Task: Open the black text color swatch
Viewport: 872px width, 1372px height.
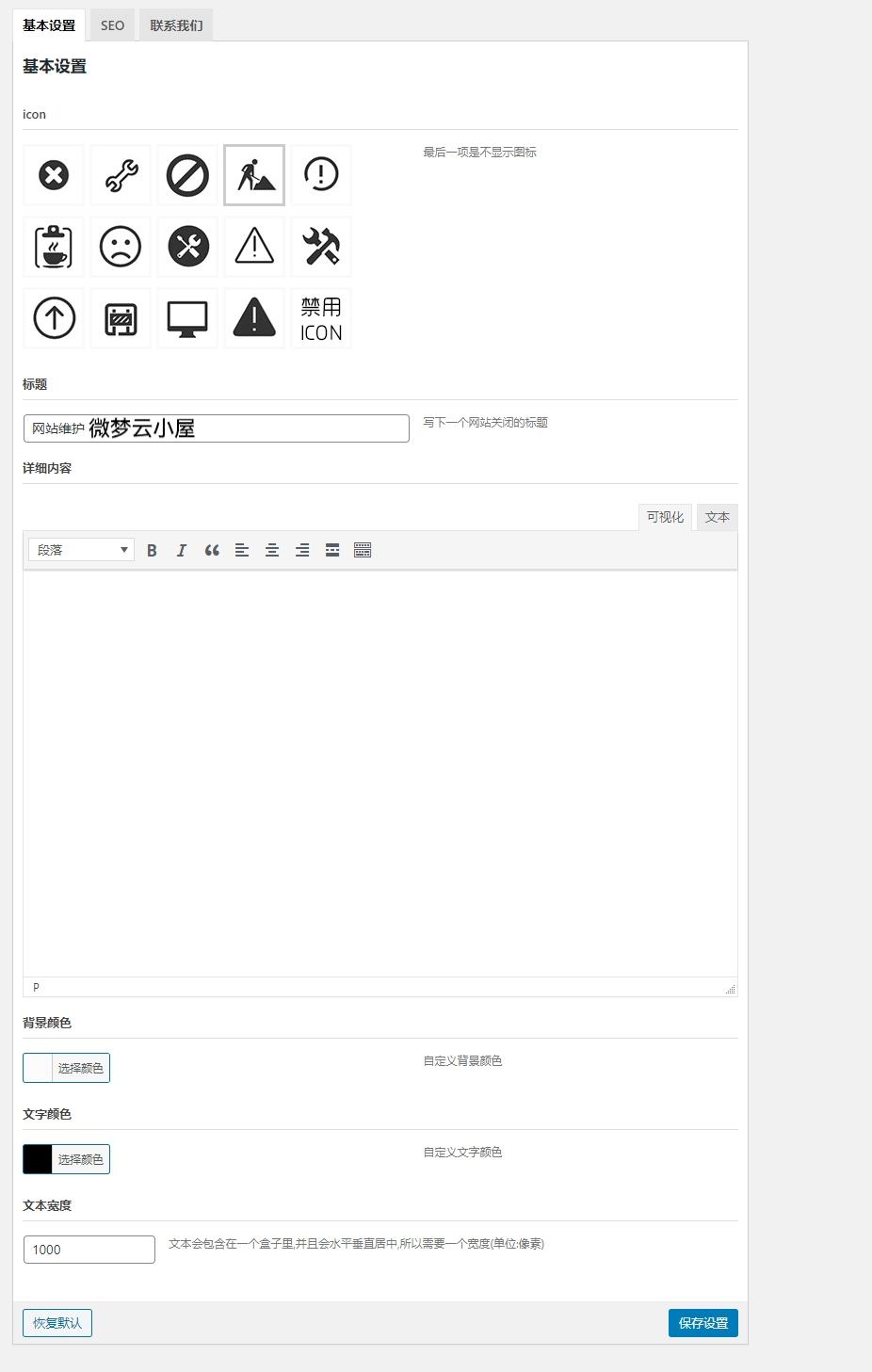Action: [38, 1159]
